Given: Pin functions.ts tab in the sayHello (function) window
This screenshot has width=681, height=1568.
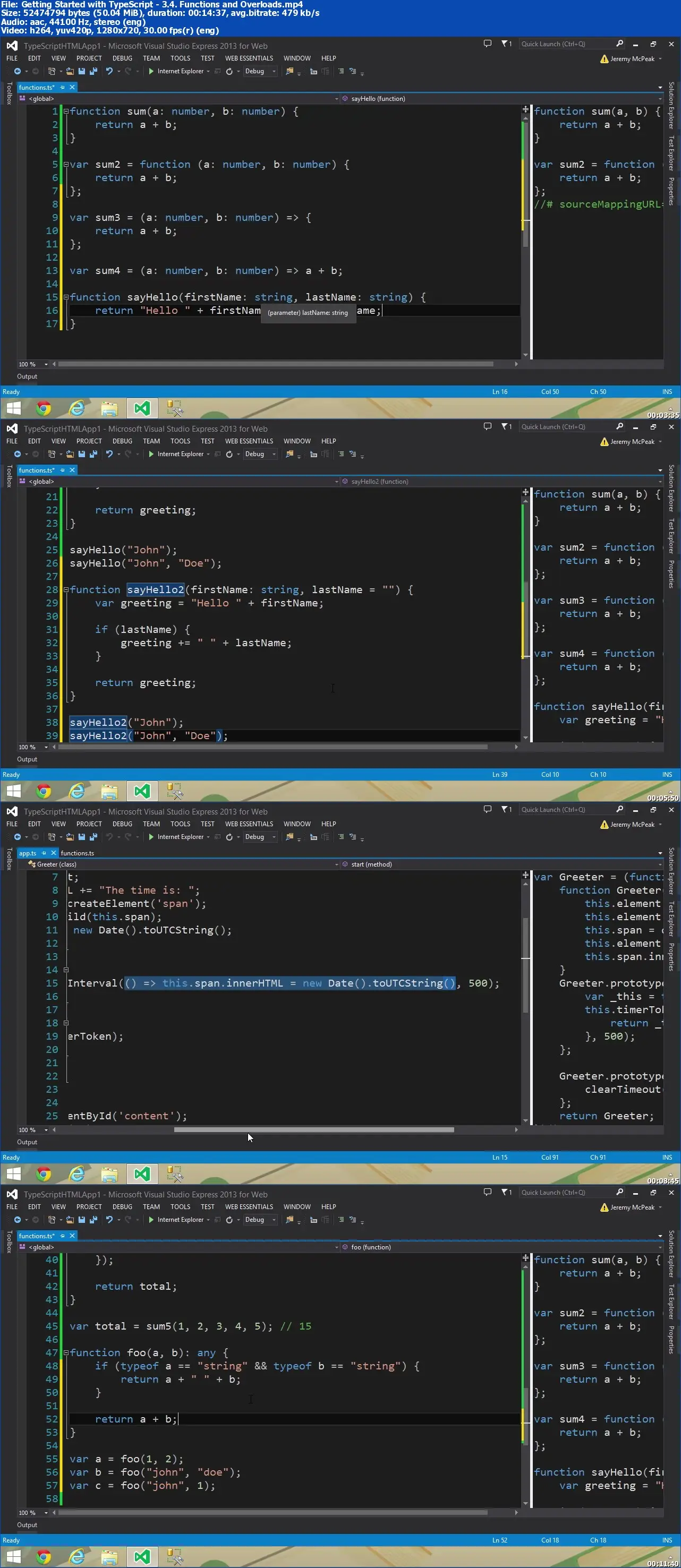Looking at the screenshot, I should click(x=62, y=88).
